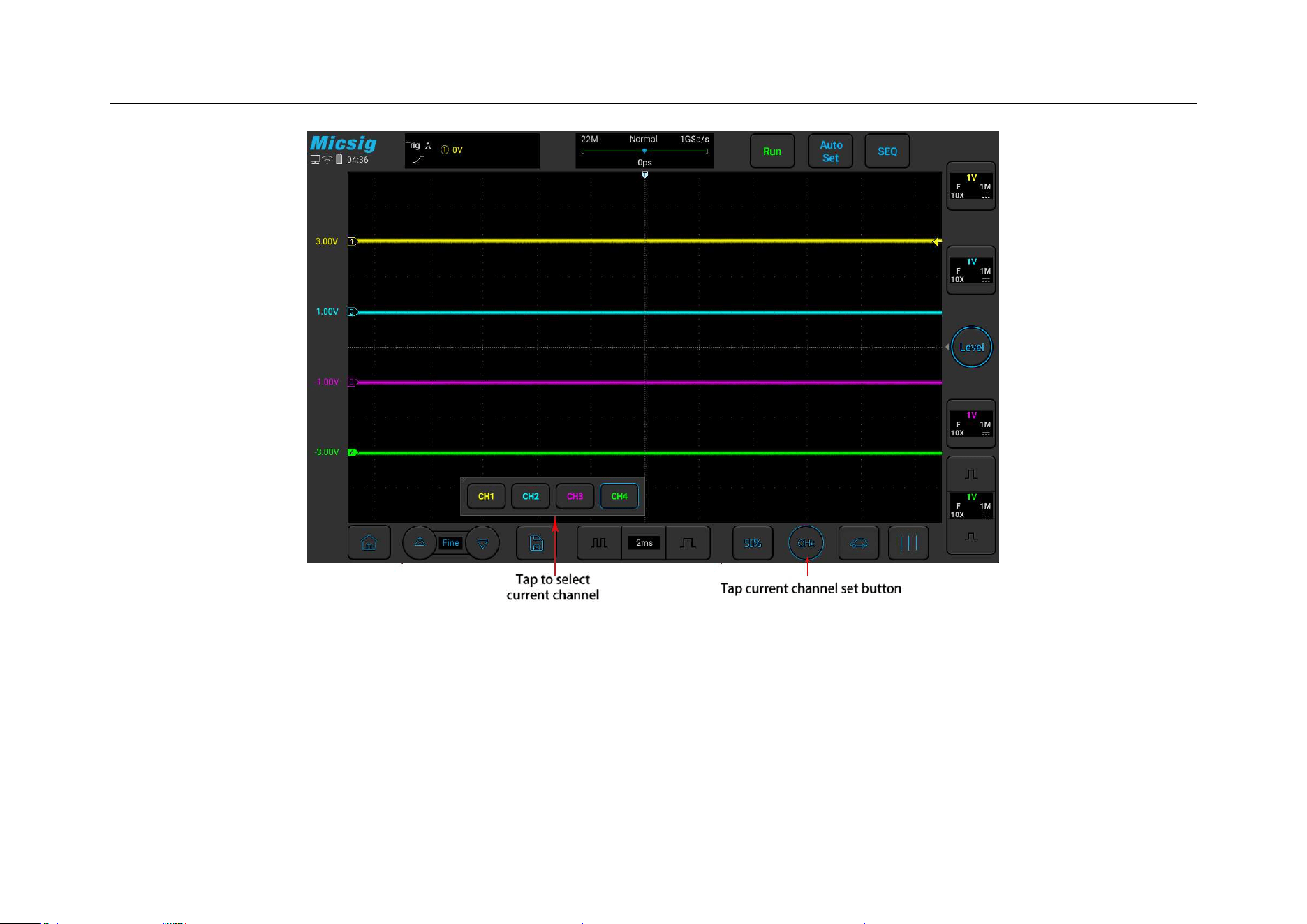This screenshot has height=924, width=1307.
Task: Tap the yellow channel 1 ground marker
Action: click(353, 241)
